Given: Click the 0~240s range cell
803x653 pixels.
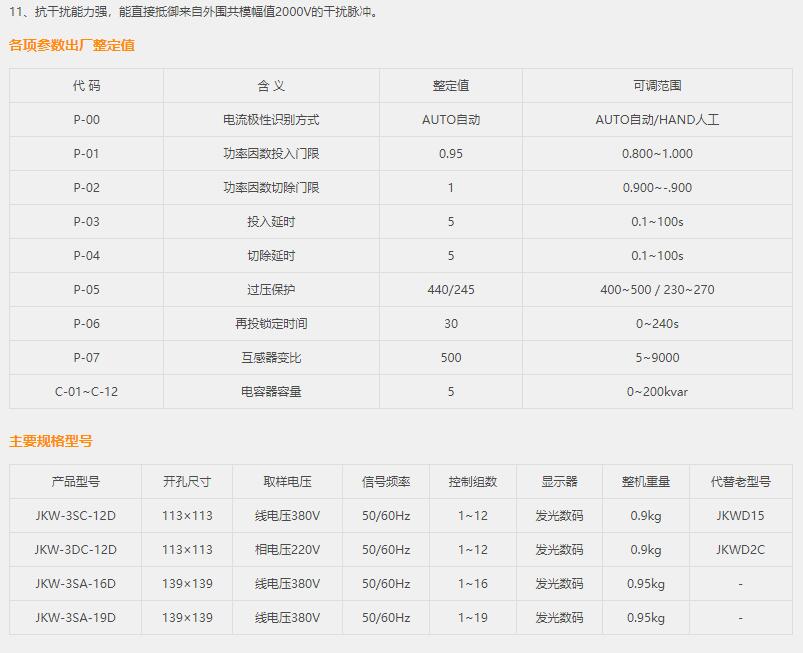Looking at the screenshot, I should point(657,324).
